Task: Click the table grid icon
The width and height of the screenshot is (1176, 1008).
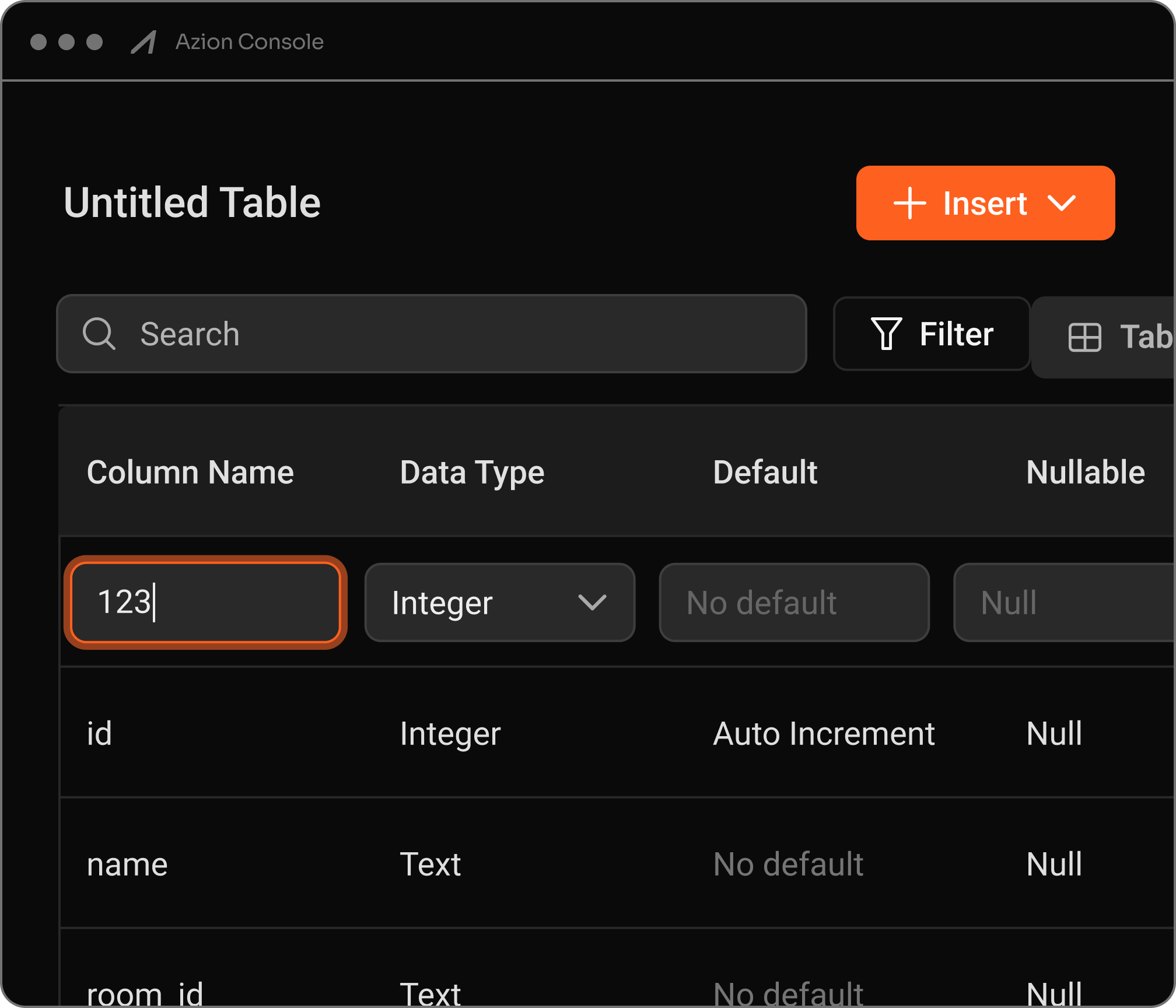Action: point(1084,337)
